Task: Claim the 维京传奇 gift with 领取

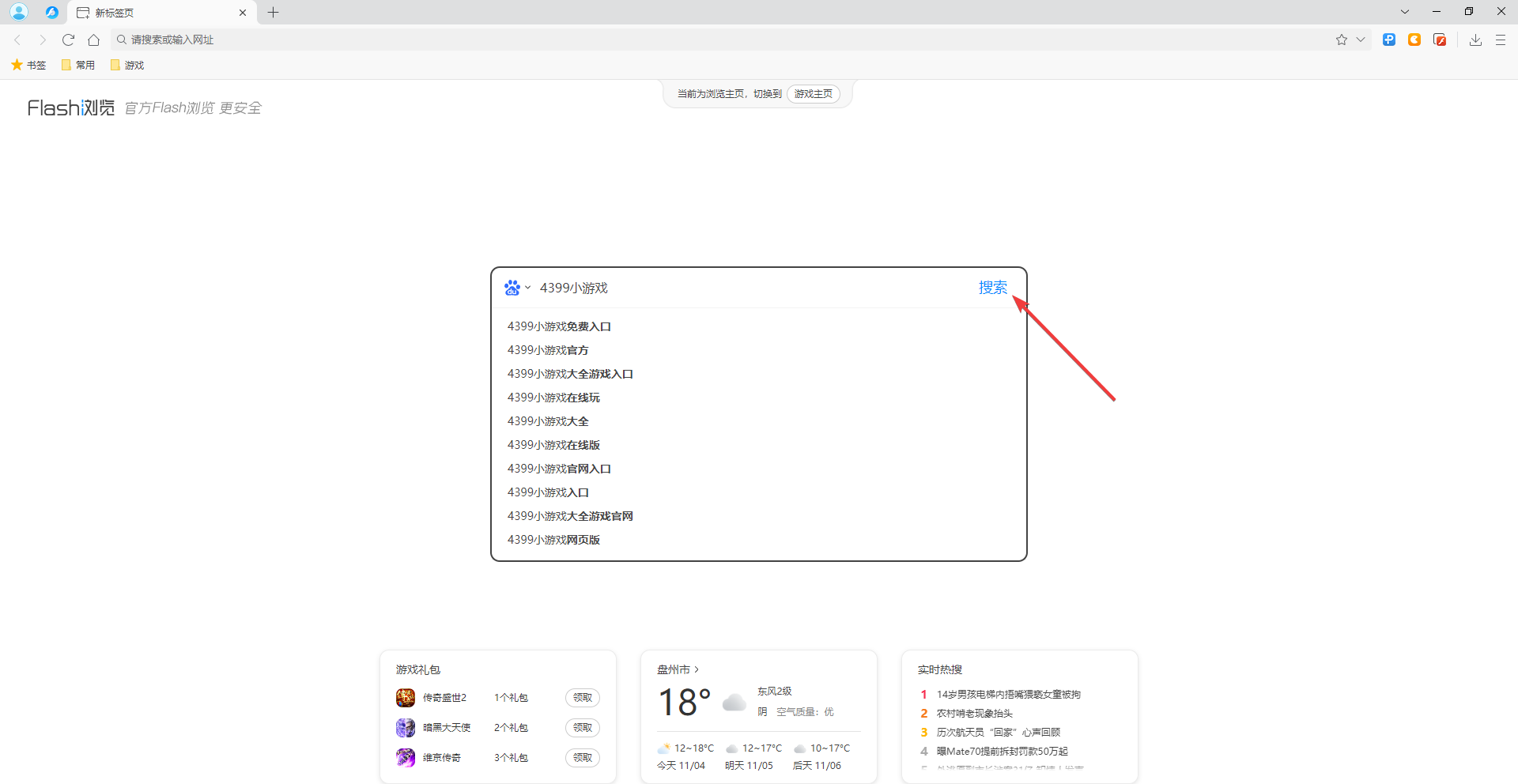Action: pos(583,758)
